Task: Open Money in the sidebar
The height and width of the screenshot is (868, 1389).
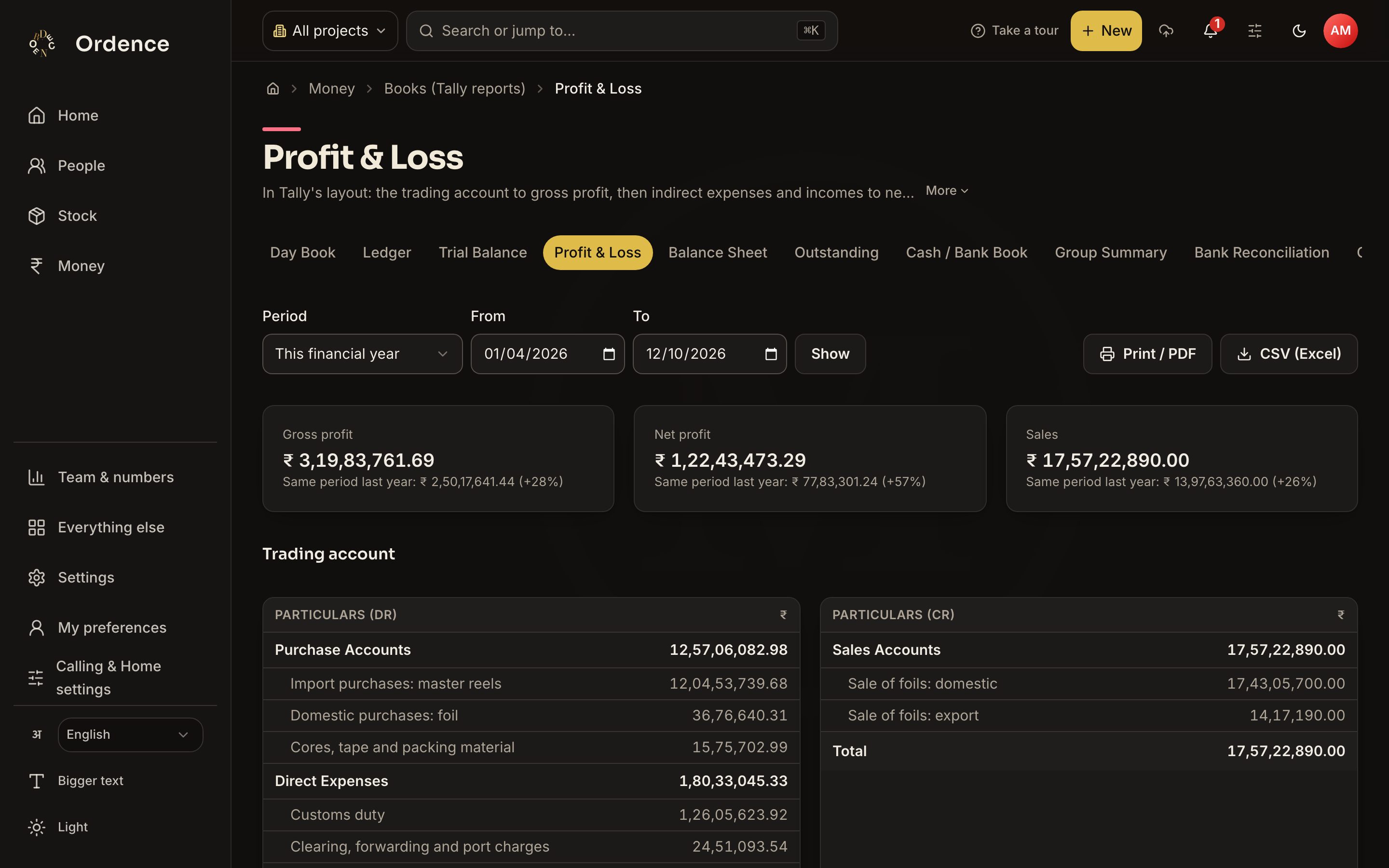Action: [x=115, y=266]
